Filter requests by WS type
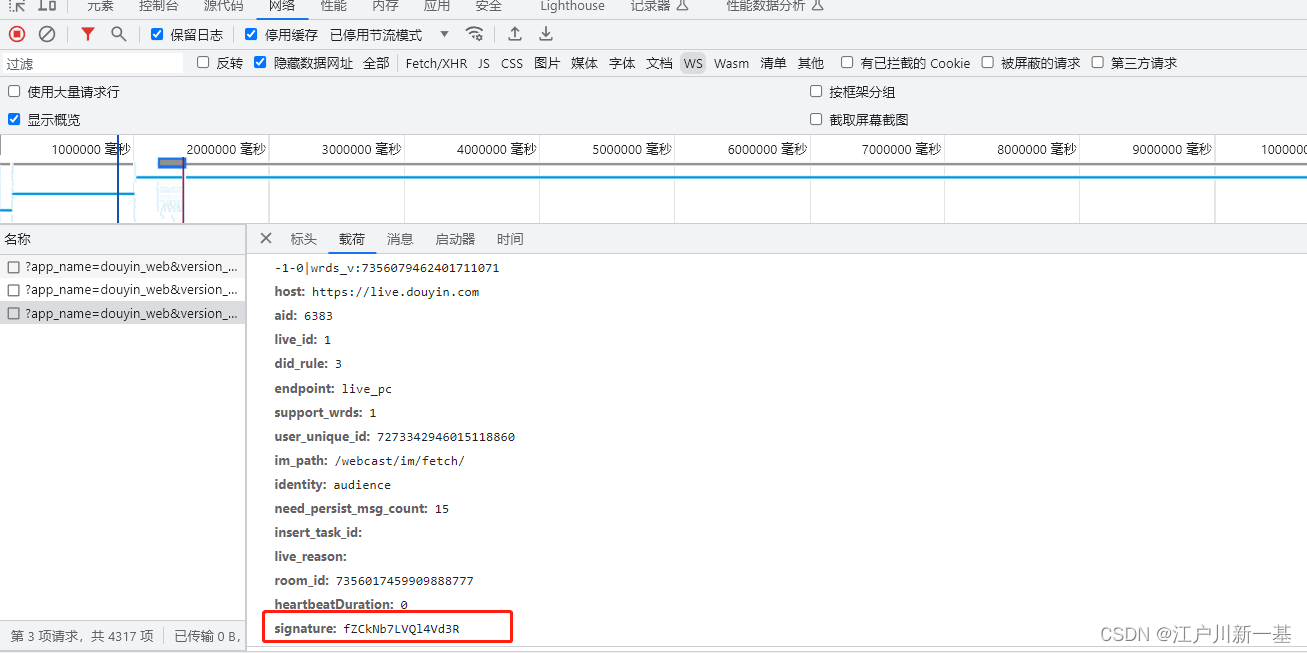The image size is (1307, 653). (x=693, y=62)
